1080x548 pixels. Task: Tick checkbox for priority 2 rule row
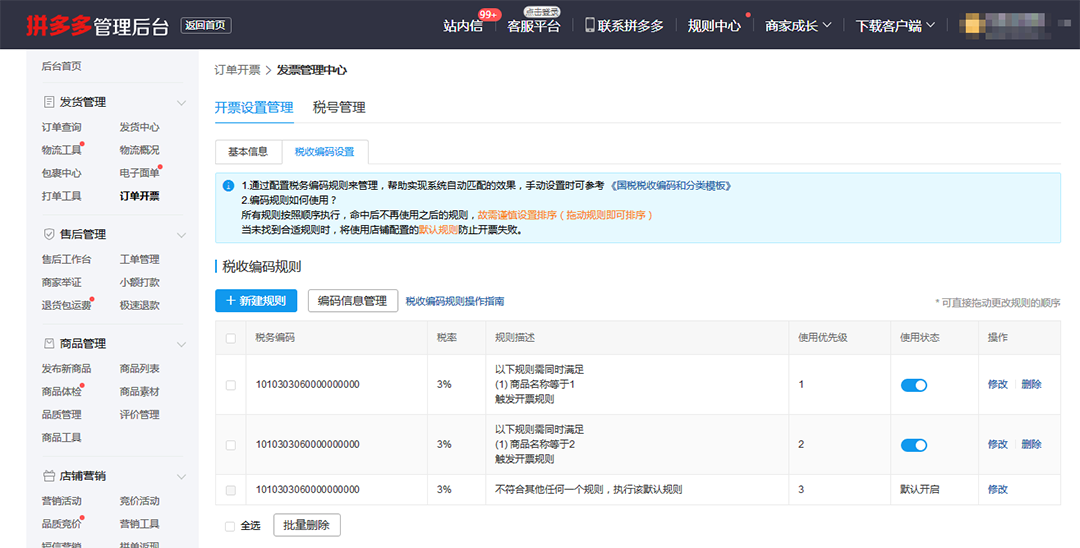[231, 445]
